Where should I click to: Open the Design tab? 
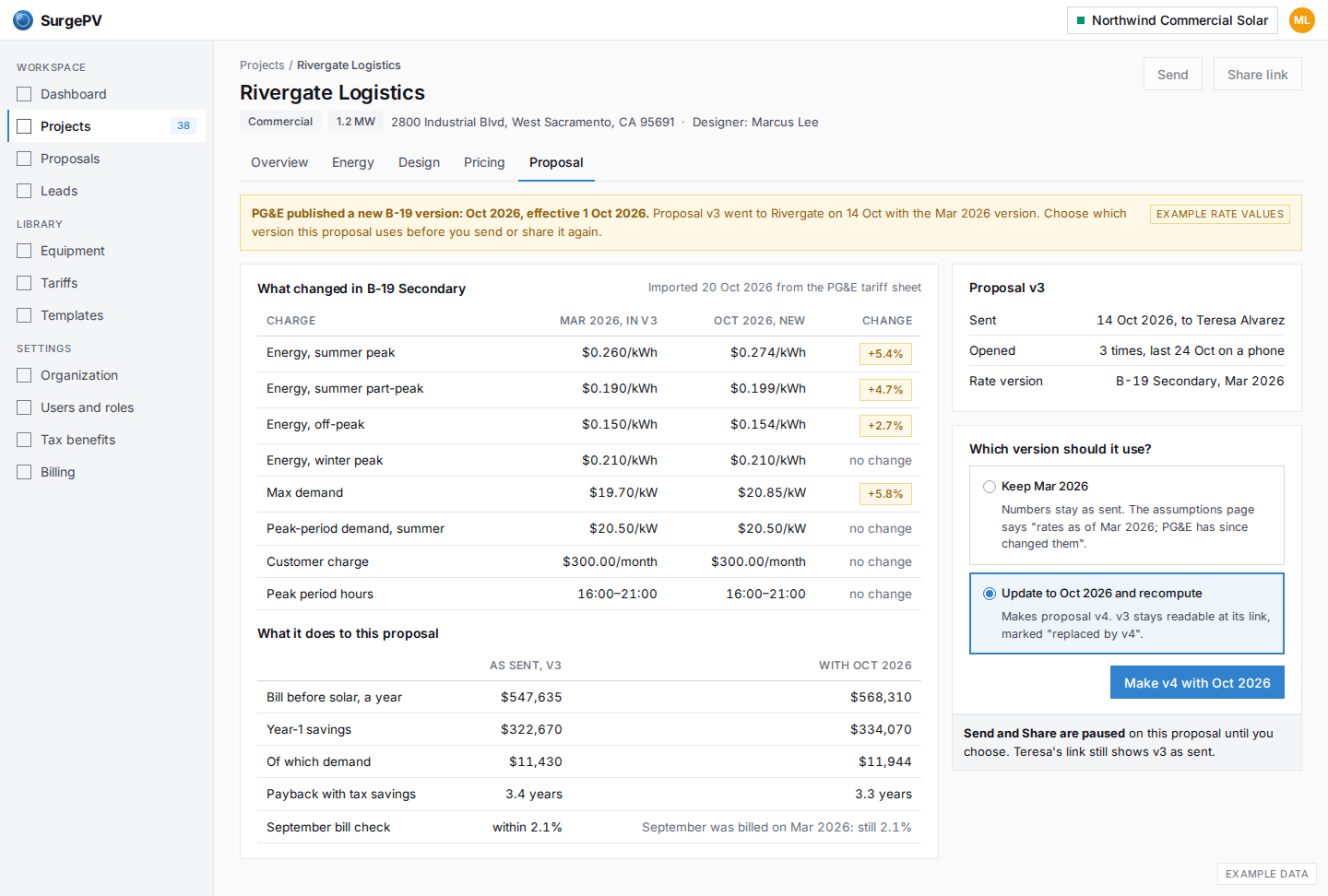(419, 162)
